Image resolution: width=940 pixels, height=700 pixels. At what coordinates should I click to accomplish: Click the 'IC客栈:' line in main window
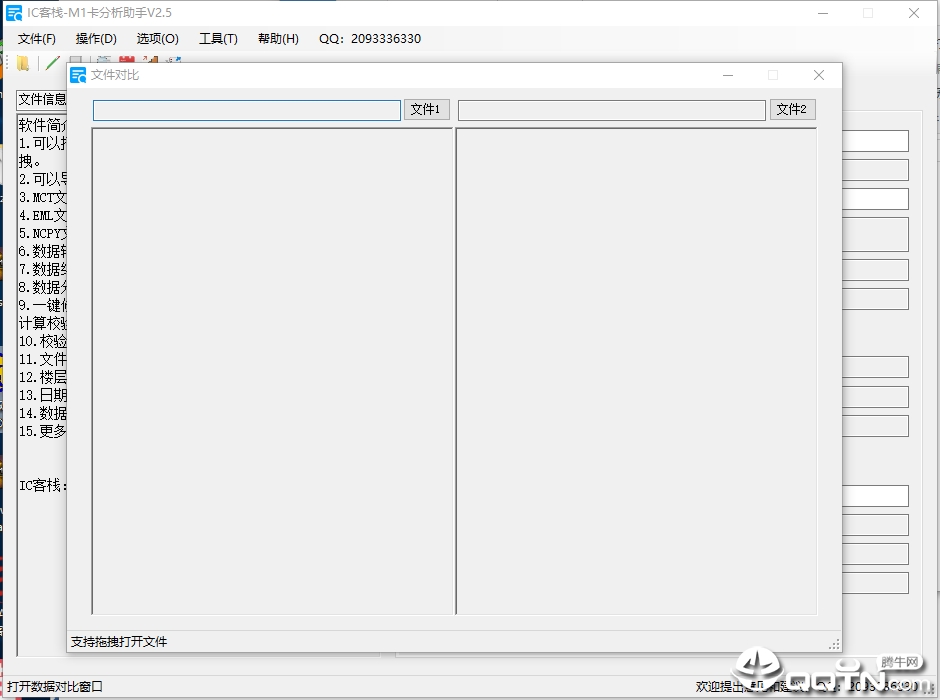point(43,485)
